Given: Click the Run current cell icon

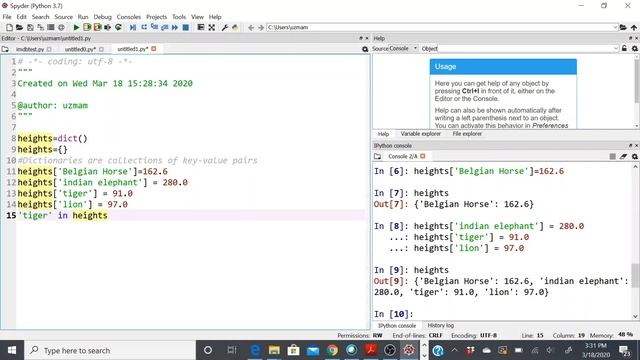Looking at the screenshot, I should point(87,27).
